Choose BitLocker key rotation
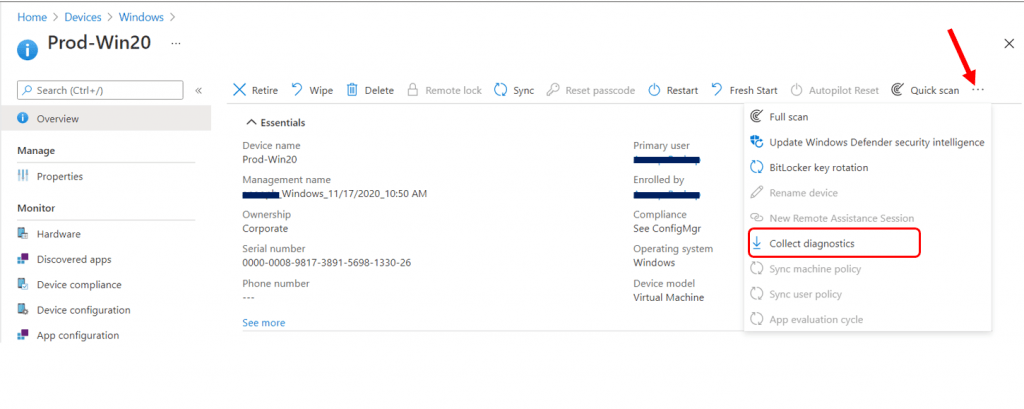The image size is (1024, 409). (x=867, y=167)
